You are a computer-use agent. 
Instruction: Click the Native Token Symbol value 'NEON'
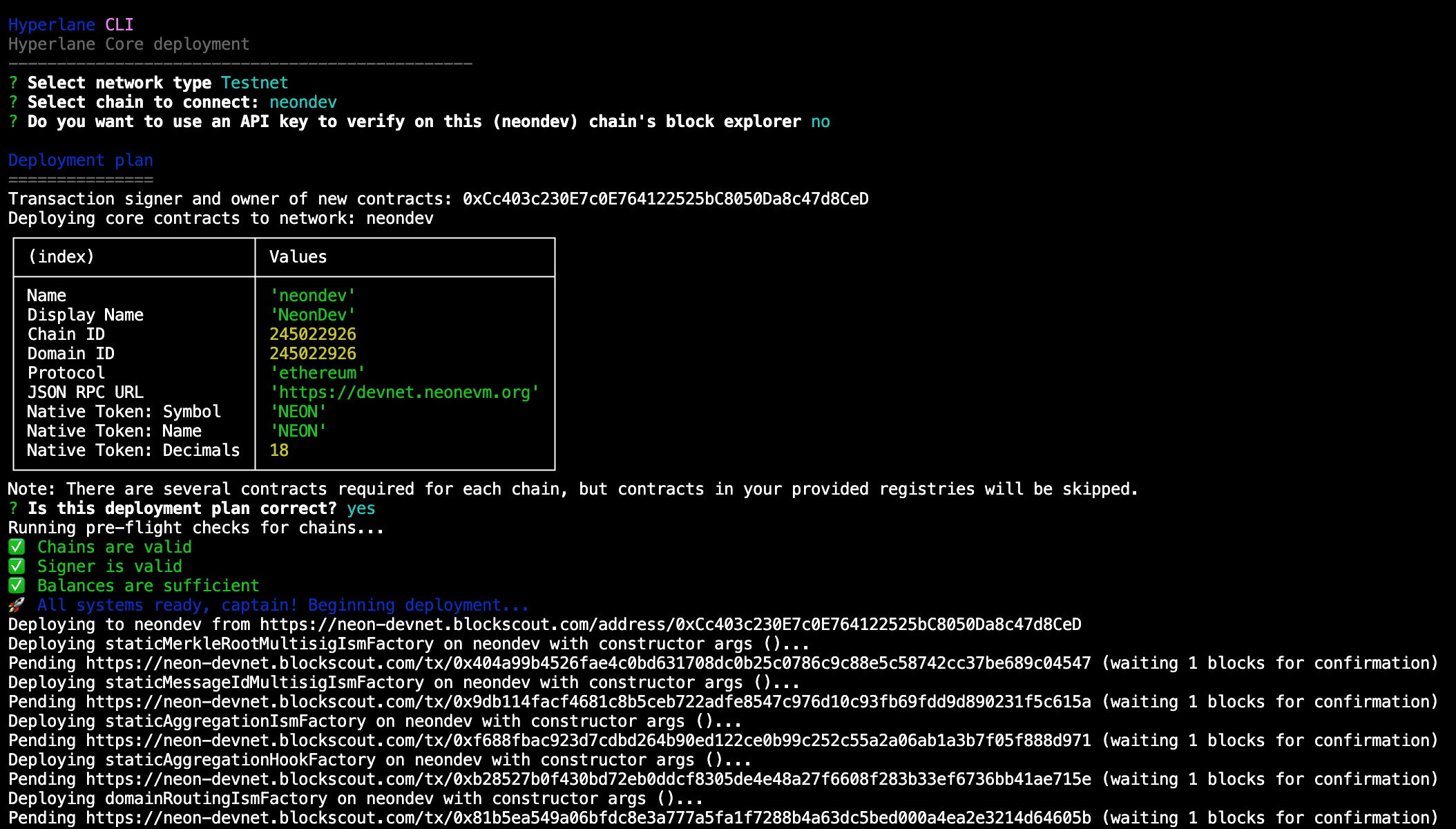pyautogui.click(x=298, y=412)
